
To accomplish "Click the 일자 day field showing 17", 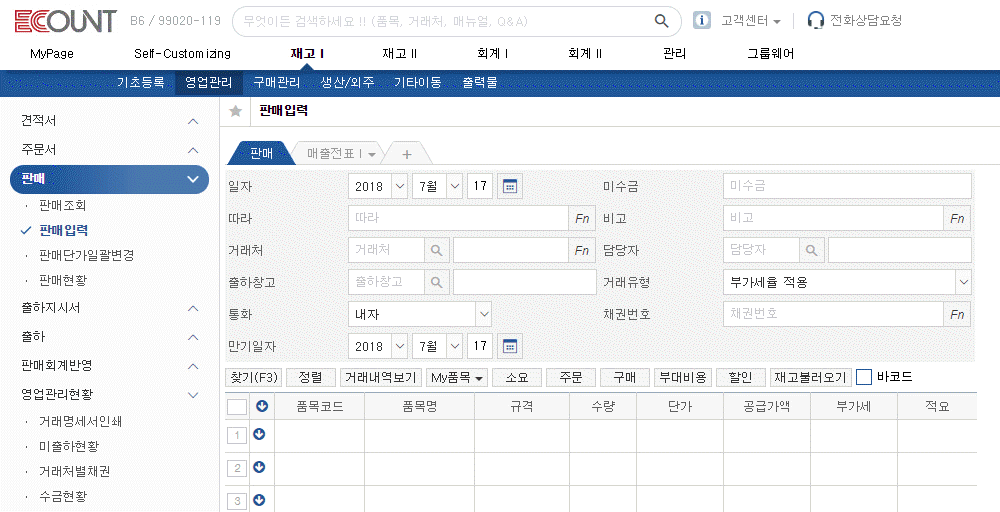I will click(x=480, y=186).
